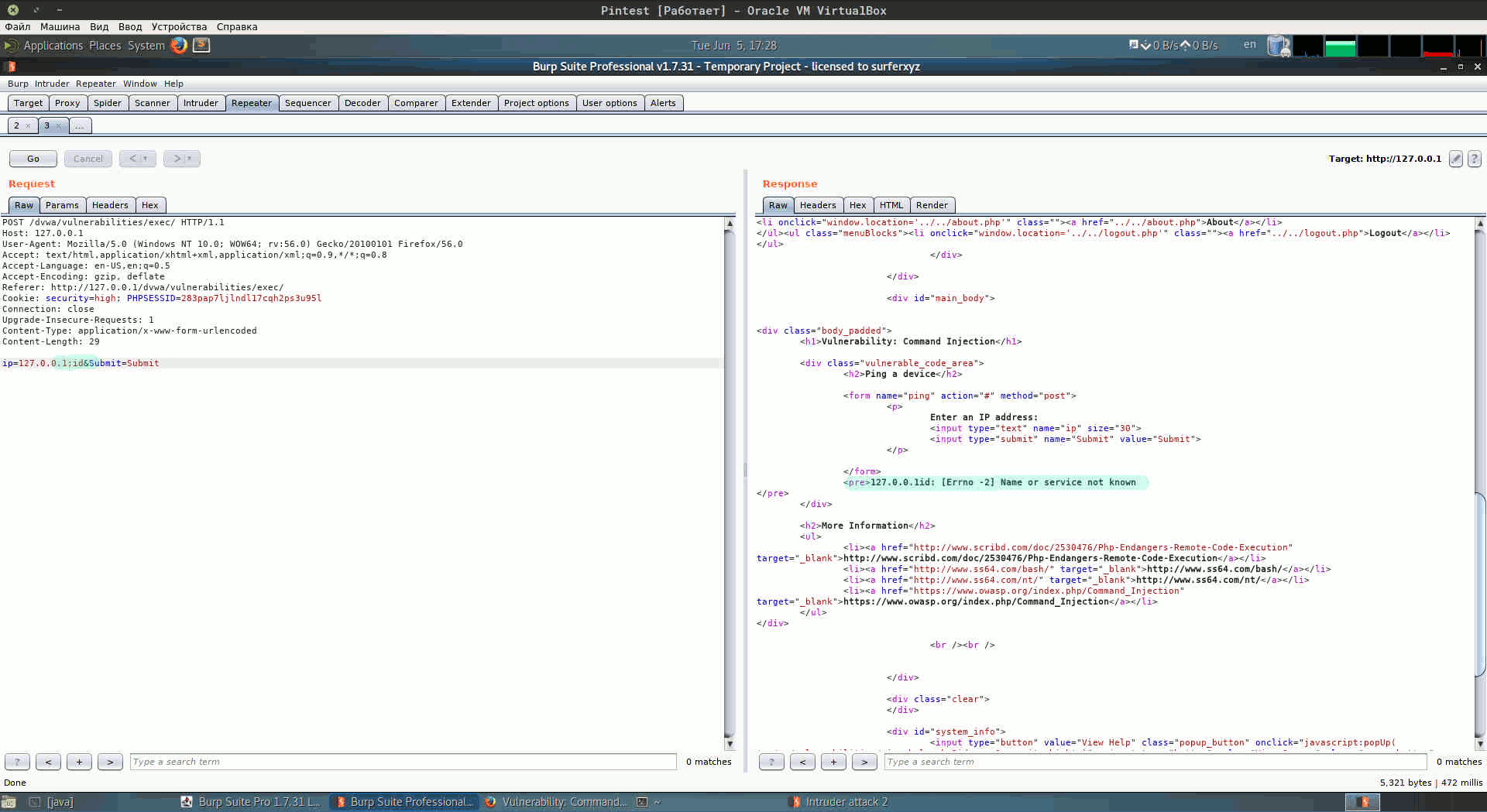Click the response search term field
1487x812 pixels.
(1156, 762)
